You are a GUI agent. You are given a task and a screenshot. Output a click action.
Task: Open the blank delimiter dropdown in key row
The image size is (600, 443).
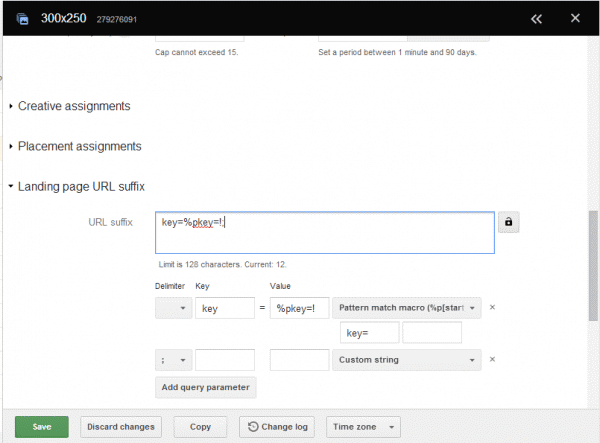[173, 308]
